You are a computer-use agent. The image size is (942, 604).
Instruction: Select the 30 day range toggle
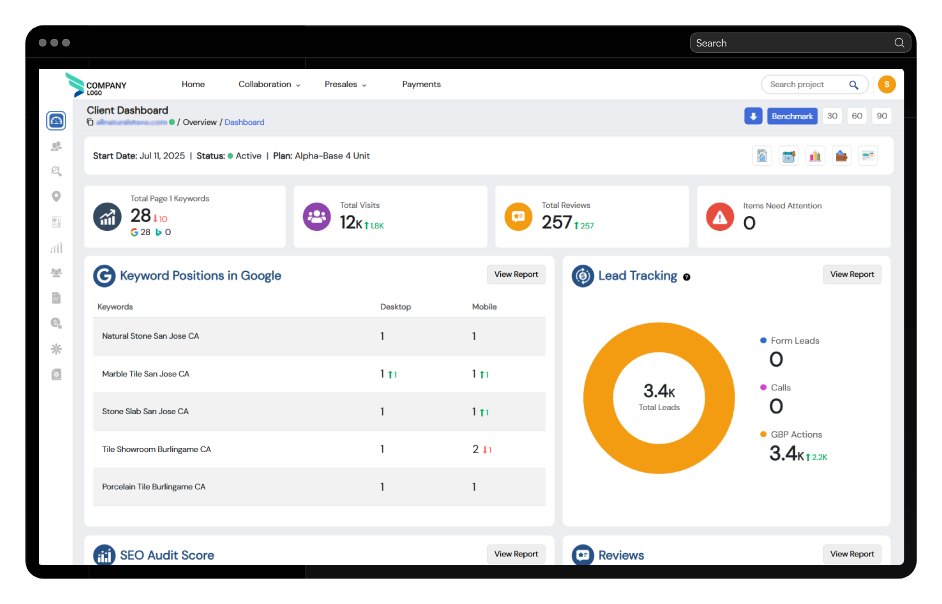point(832,116)
